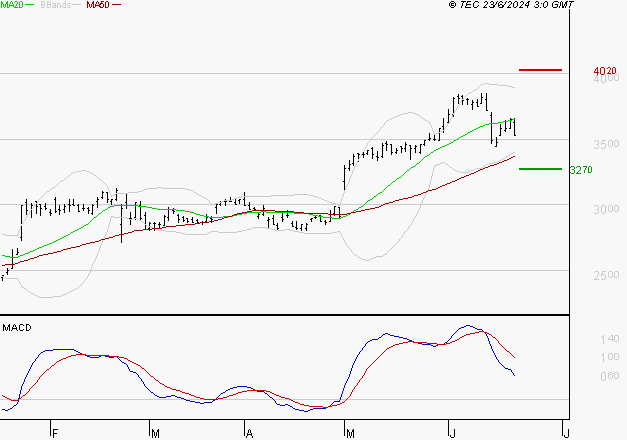Click the green 3270 support value
The height and width of the screenshot is (440, 627).
(x=581, y=170)
